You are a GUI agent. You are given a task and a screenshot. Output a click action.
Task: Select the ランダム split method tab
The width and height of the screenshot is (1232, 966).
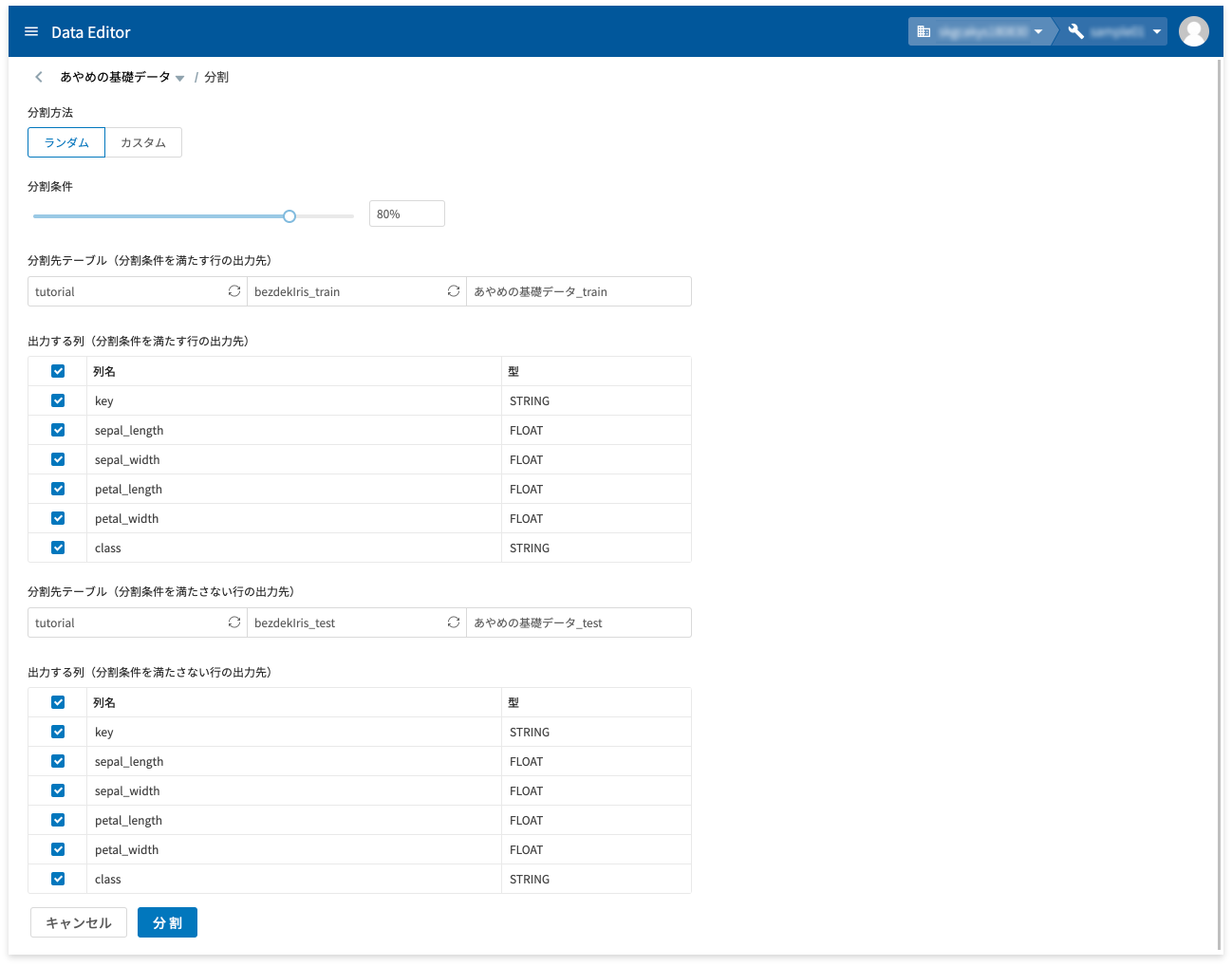(x=66, y=142)
